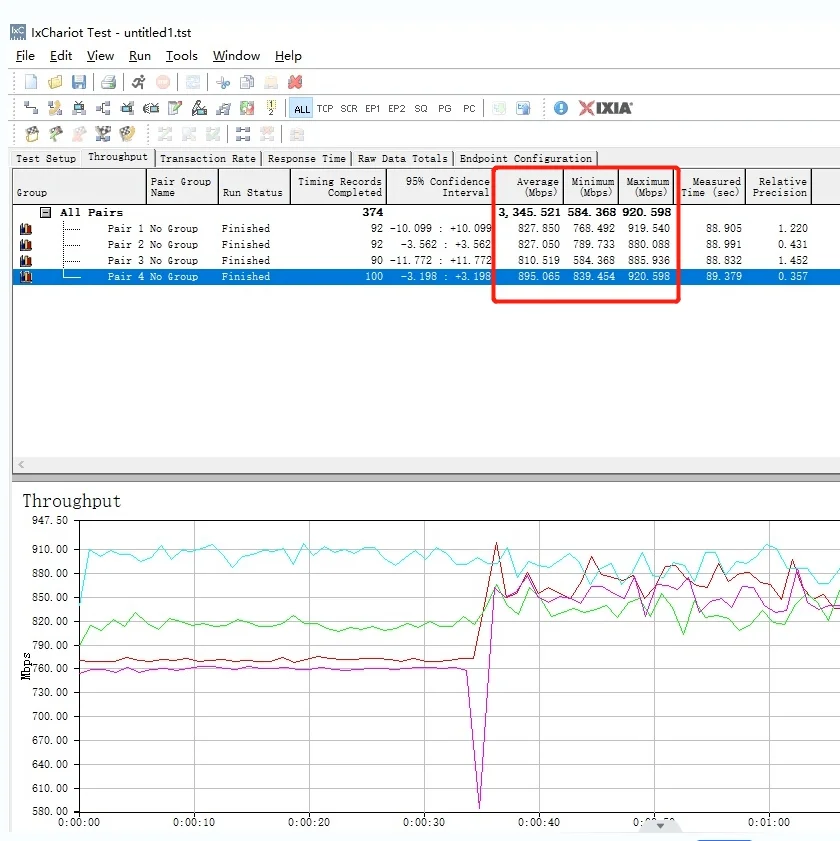Click the scissors Cut icon
Image resolution: width=840 pixels, height=841 pixels.
(x=223, y=82)
